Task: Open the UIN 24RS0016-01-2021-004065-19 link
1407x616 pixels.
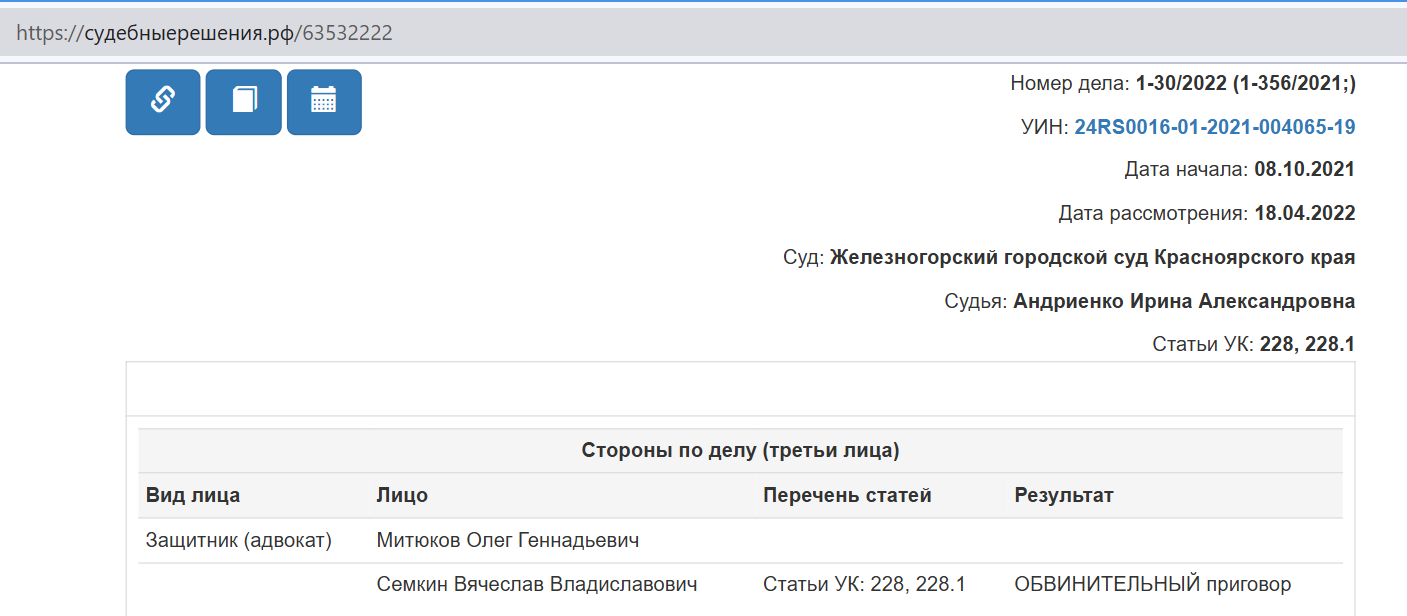Action: coord(1214,127)
